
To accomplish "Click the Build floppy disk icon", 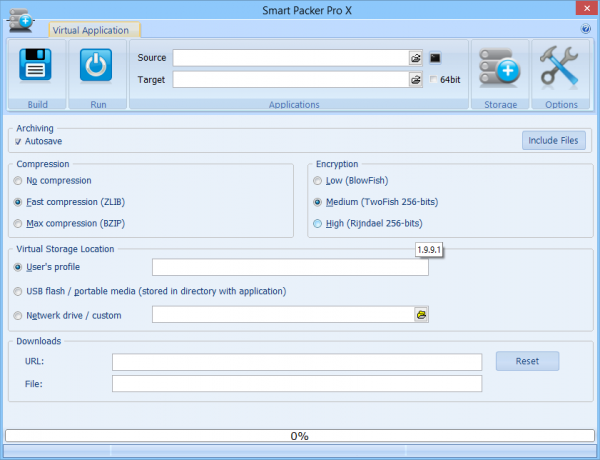I will (x=35, y=65).
